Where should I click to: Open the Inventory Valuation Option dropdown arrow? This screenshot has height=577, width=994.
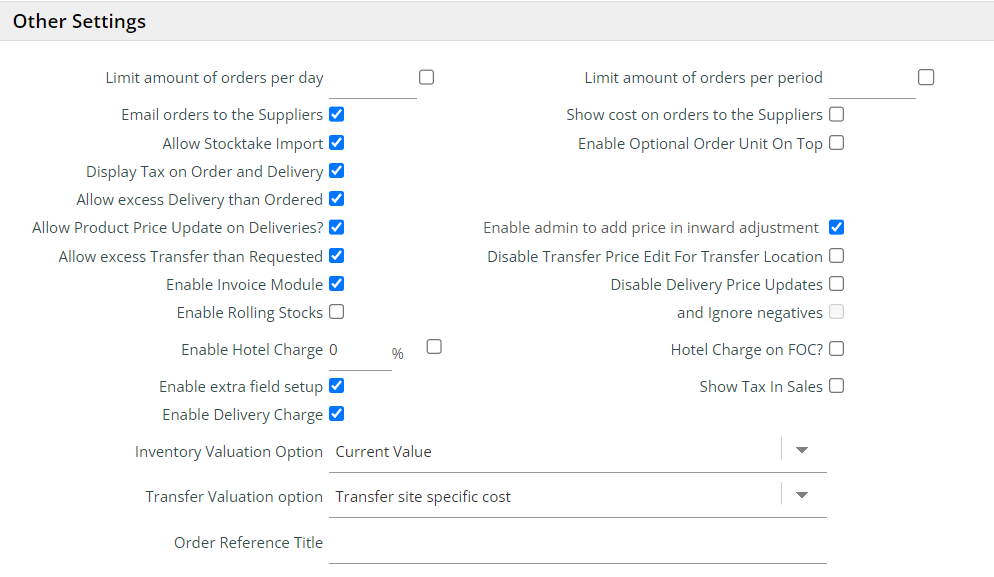tap(801, 451)
